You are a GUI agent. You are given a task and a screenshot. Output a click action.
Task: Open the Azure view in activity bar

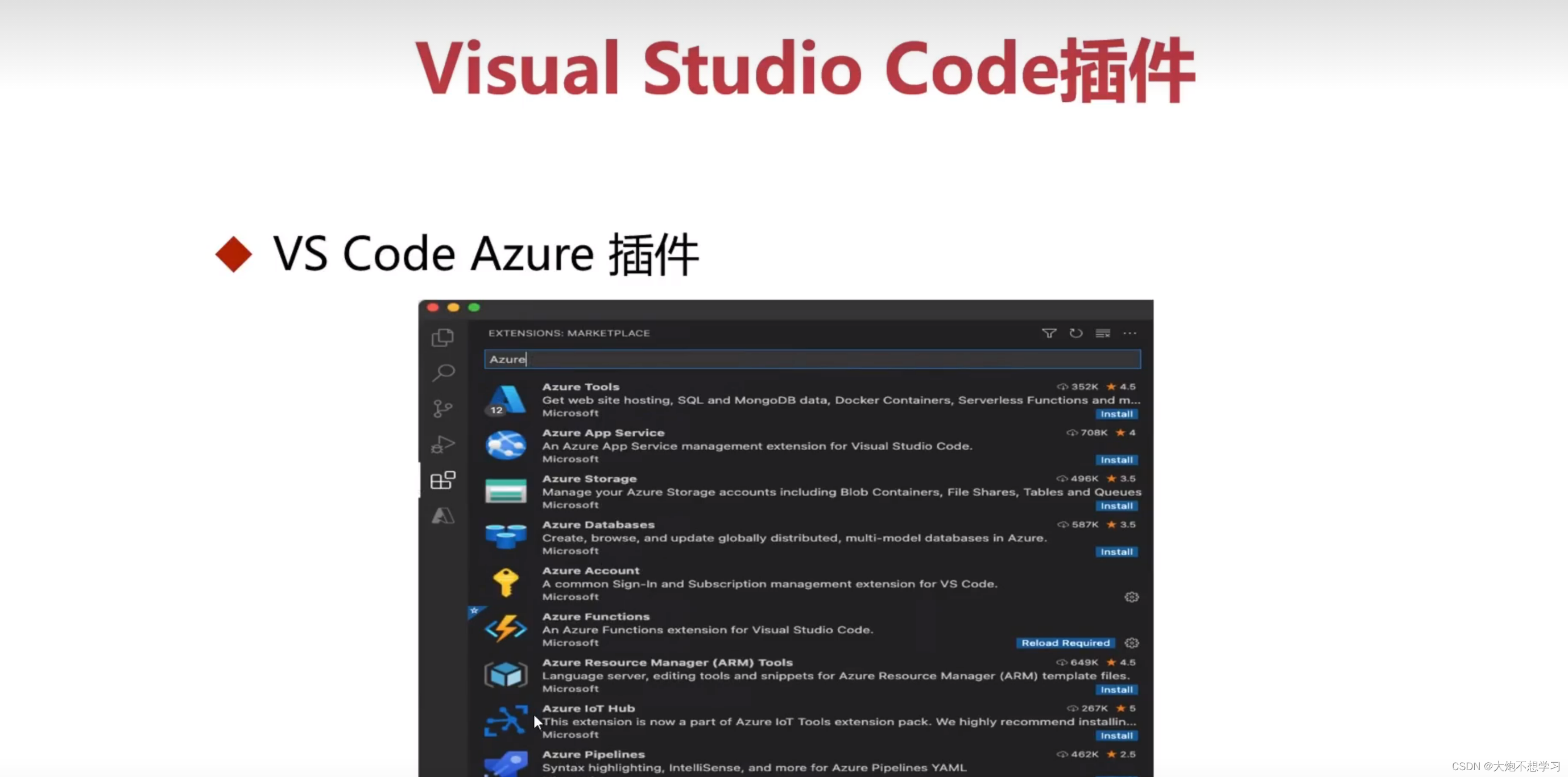click(x=442, y=516)
